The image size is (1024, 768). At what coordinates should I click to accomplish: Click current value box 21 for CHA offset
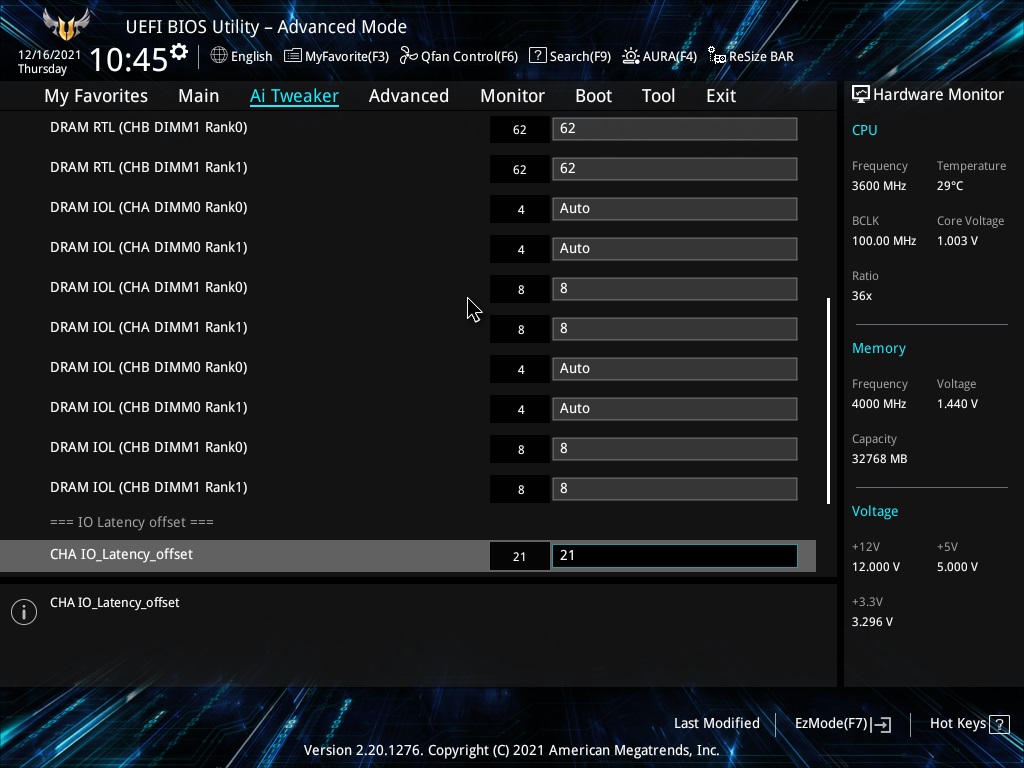coord(520,556)
